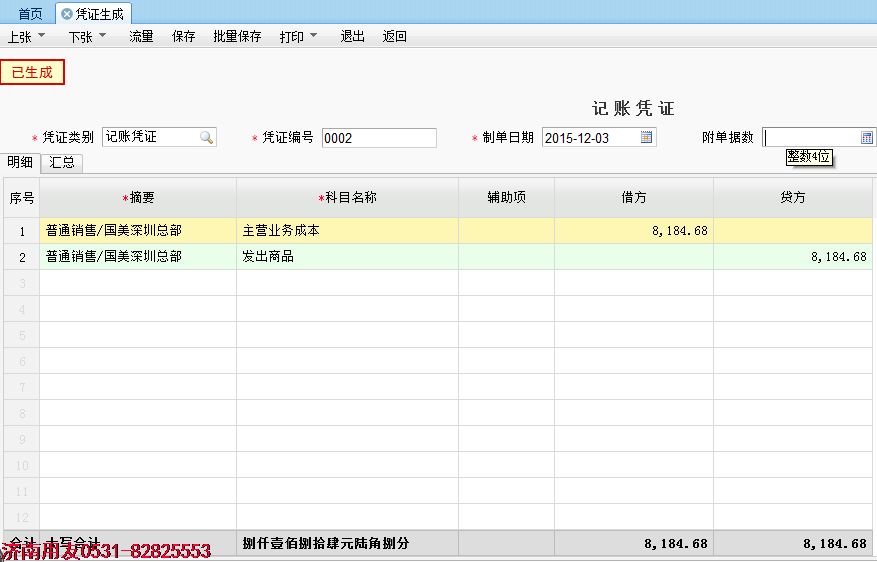Screen dimensions: 877x562
Task: Select the 明细 tab
Action: click(20, 162)
